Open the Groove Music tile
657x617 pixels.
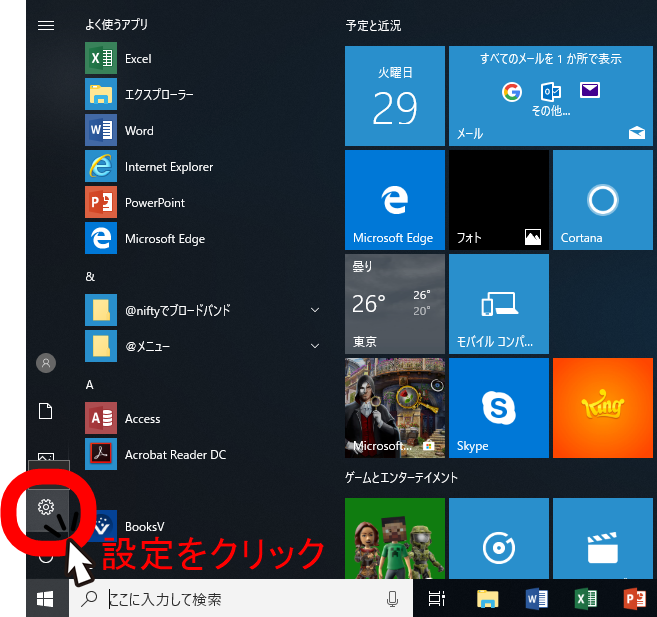(x=499, y=538)
